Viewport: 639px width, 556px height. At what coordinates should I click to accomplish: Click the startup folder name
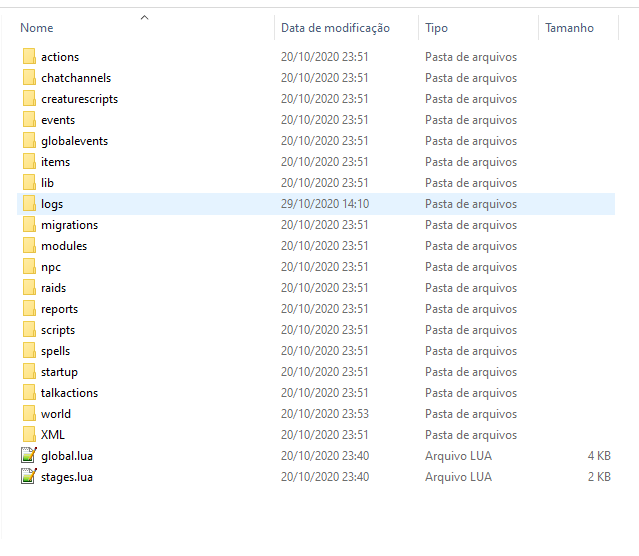click(x=59, y=372)
